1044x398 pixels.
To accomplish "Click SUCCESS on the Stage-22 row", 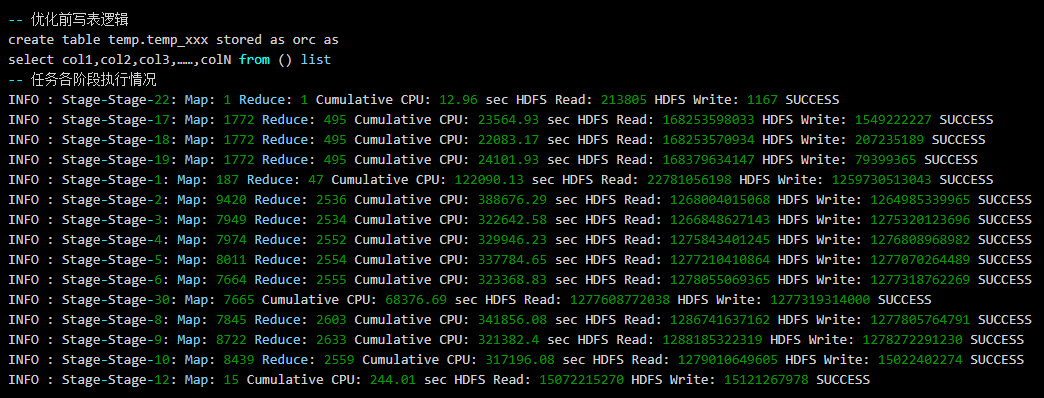I will click(812, 100).
